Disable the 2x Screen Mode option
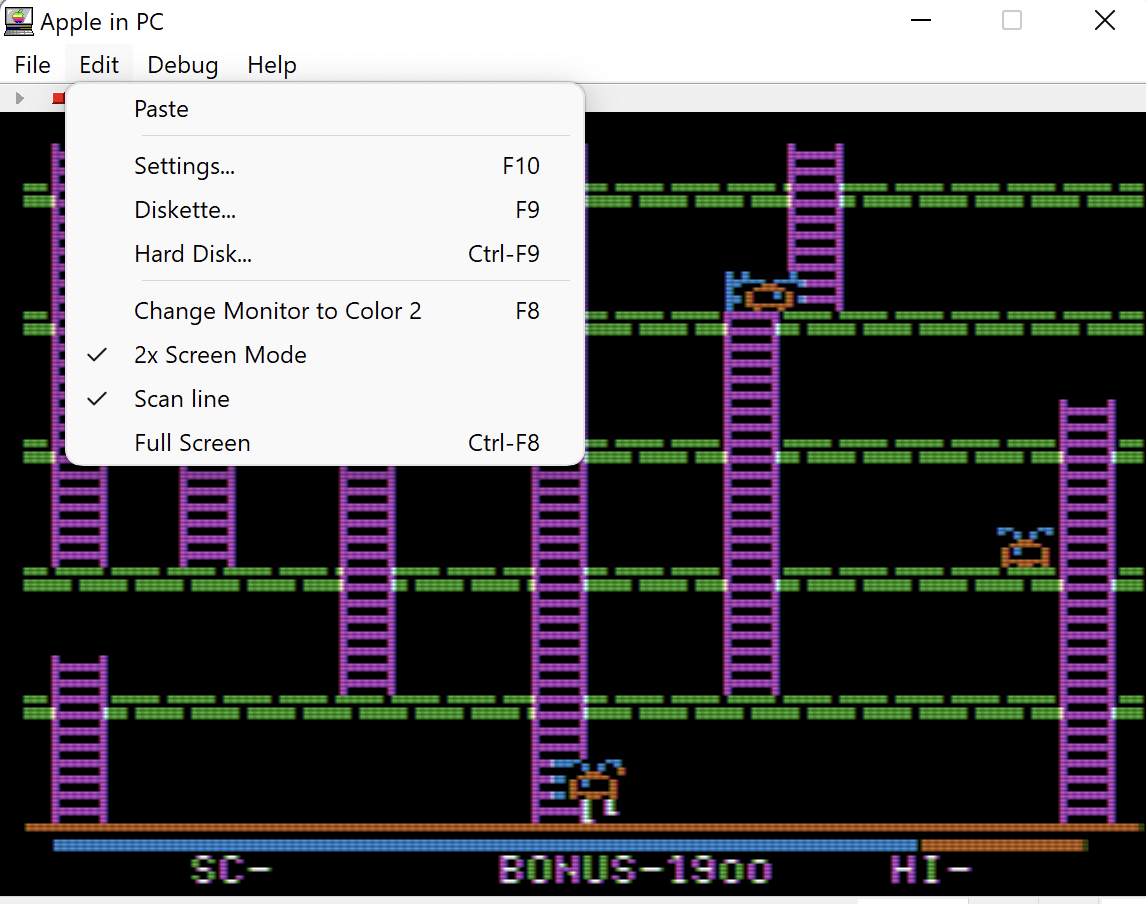This screenshot has height=904, width=1146. coord(220,355)
